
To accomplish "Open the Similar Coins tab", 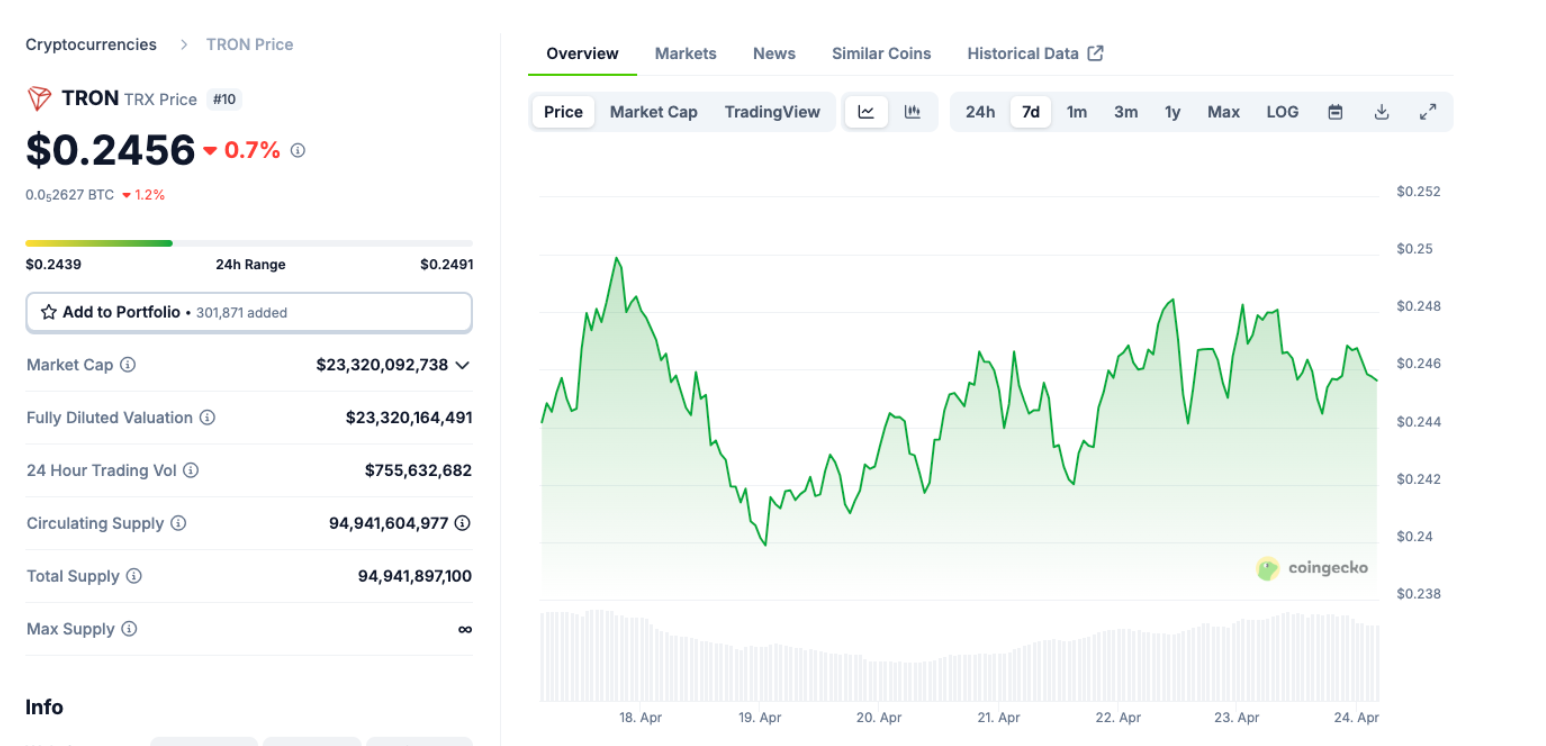I will [881, 54].
